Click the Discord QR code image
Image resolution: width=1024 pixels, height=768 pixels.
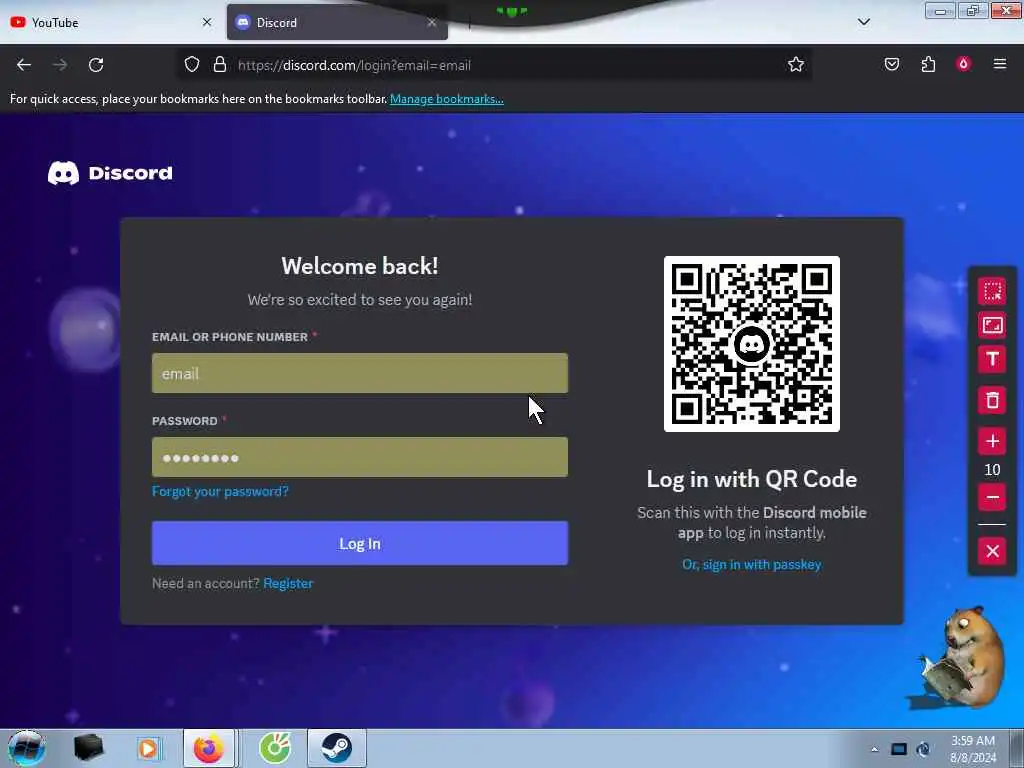pos(752,344)
